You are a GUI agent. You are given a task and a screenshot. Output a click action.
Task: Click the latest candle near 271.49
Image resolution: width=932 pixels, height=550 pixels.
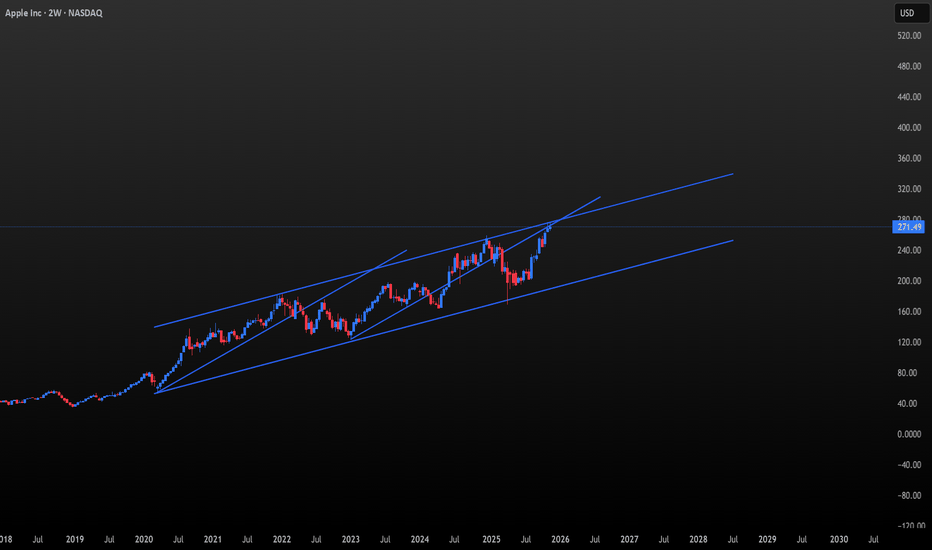pos(549,229)
